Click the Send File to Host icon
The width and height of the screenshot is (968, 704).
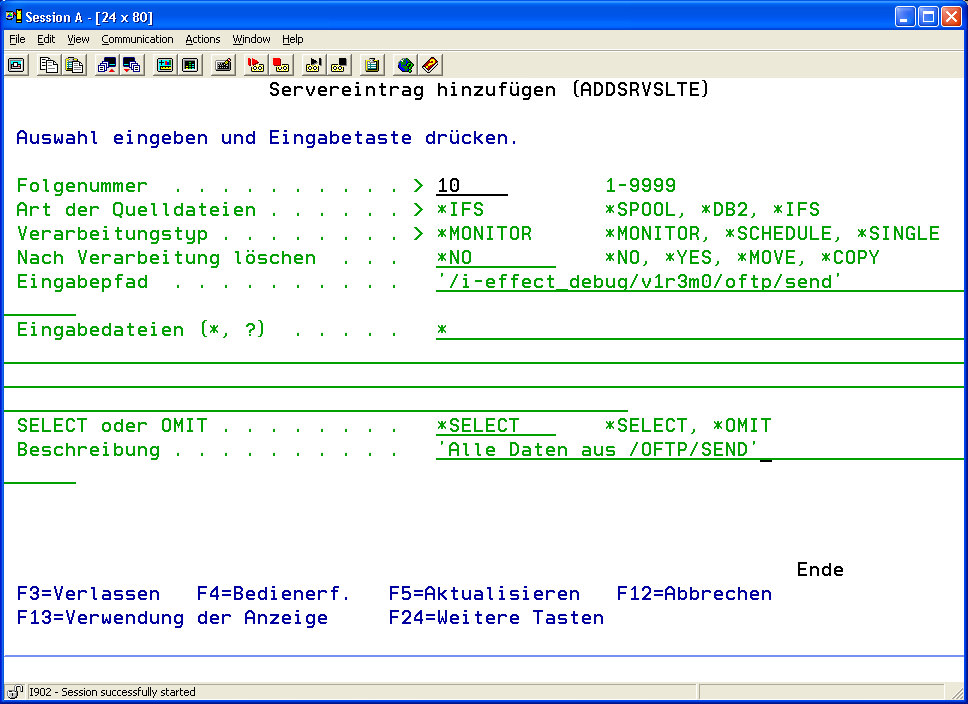click(107, 65)
